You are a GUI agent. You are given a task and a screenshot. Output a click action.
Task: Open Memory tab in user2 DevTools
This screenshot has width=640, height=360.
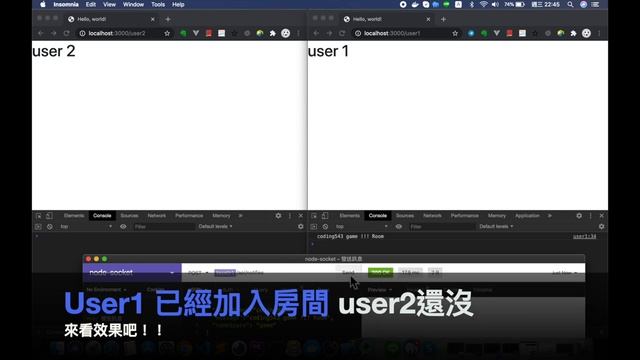(221, 216)
